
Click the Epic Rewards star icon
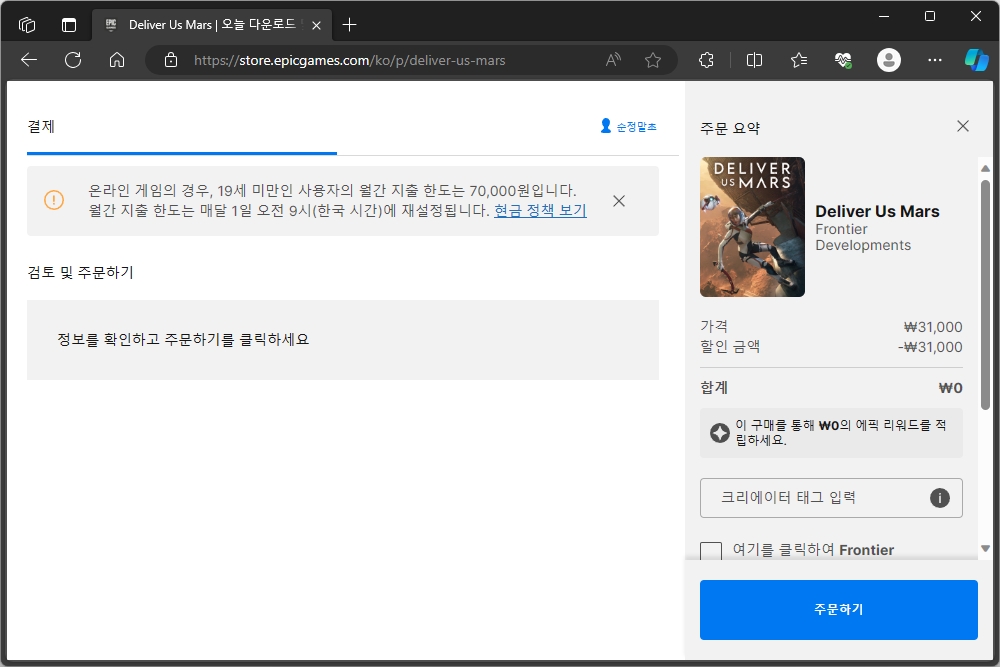coord(719,433)
